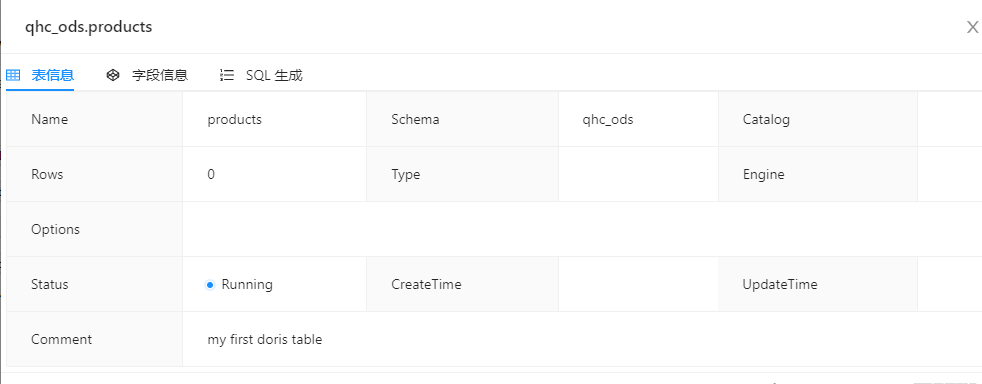
Task: Close the qhc_ods.products dialog
Action: [x=972, y=27]
